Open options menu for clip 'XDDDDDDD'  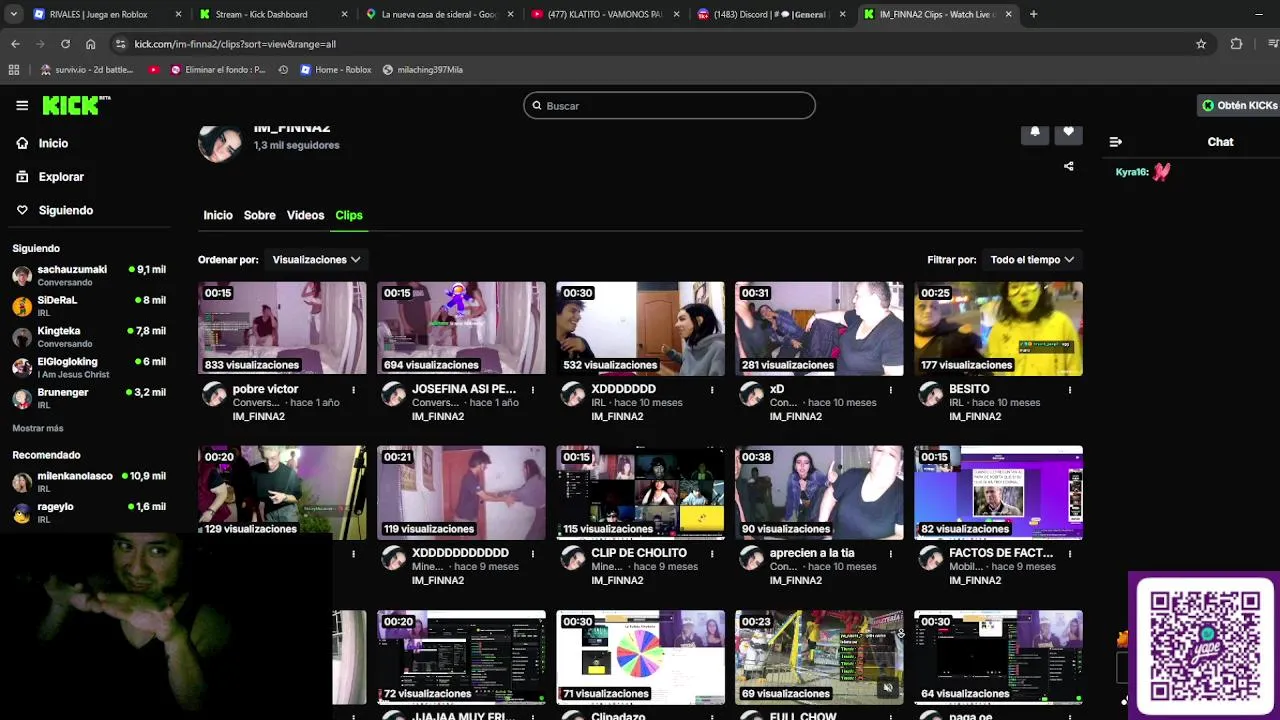tap(712, 390)
